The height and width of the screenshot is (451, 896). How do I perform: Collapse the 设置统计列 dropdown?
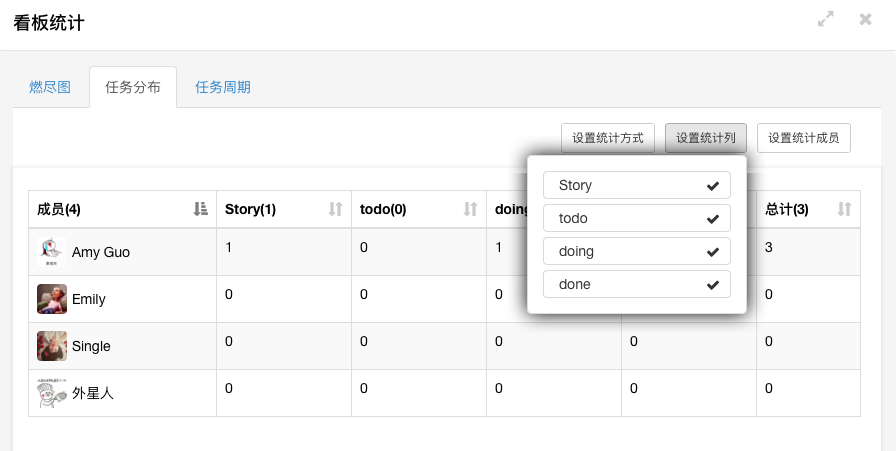click(705, 138)
